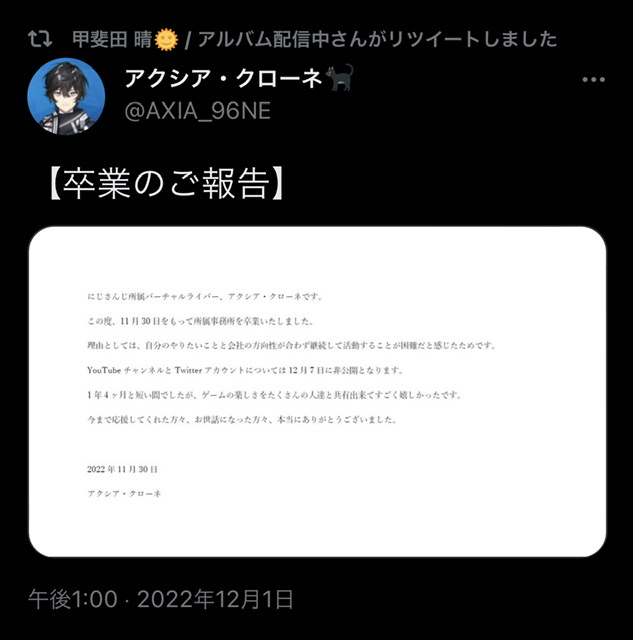Click the @AXIA_96NE handle
The height and width of the screenshot is (640, 633).
[198, 111]
